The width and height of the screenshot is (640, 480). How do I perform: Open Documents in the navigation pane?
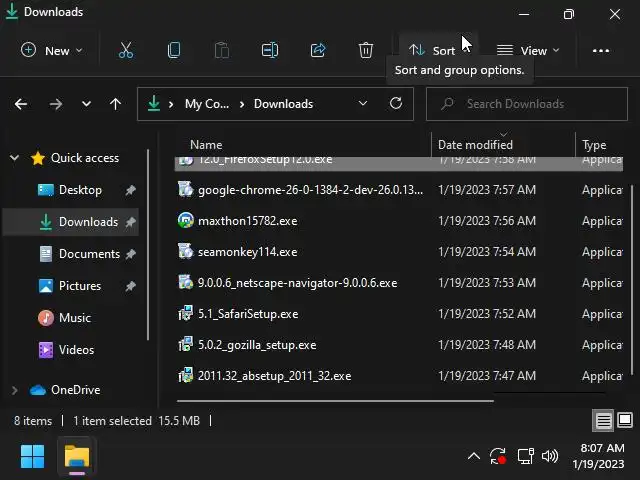click(x=89, y=254)
